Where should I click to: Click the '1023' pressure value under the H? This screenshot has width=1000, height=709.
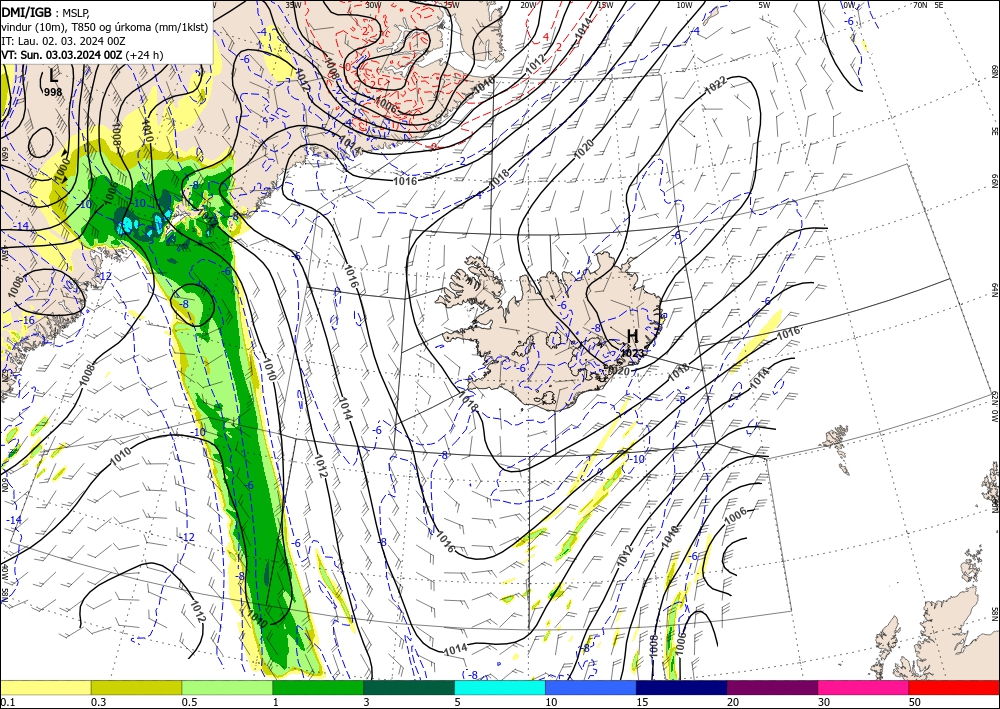pyautogui.click(x=631, y=353)
